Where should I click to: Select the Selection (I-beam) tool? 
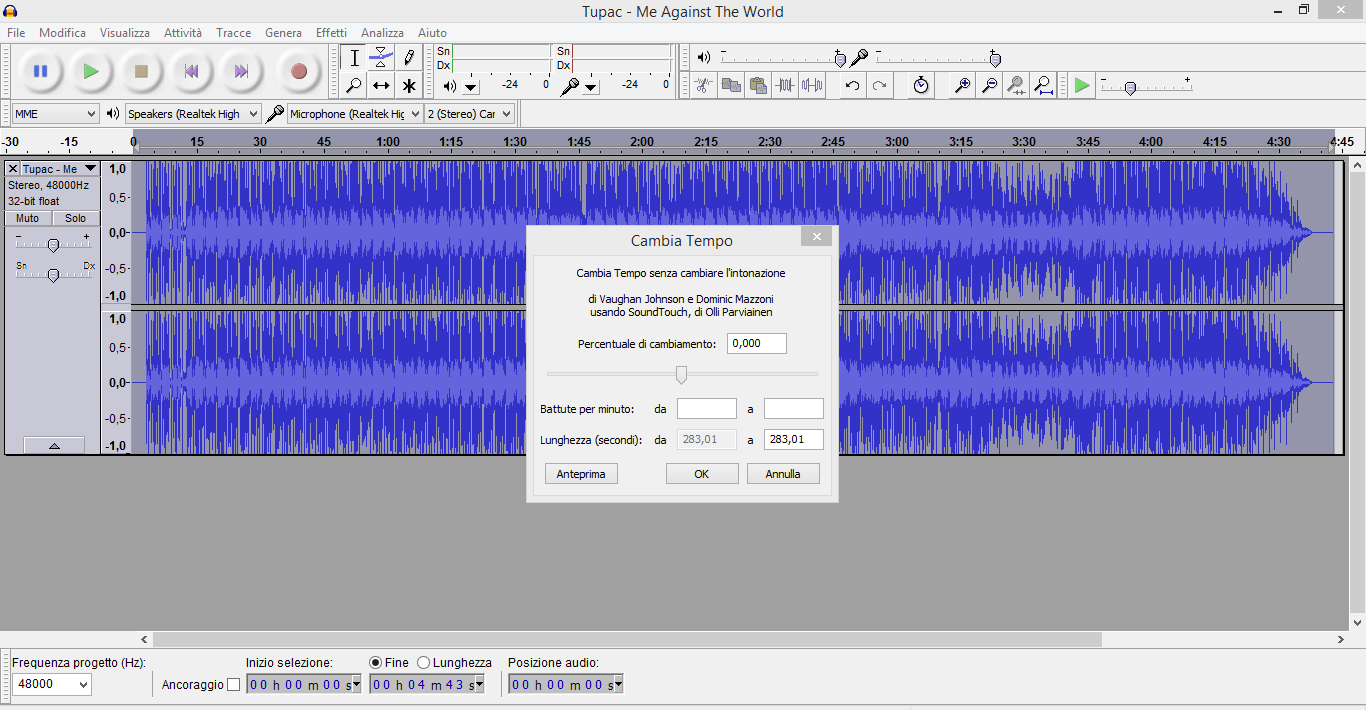[x=354, y=58]
